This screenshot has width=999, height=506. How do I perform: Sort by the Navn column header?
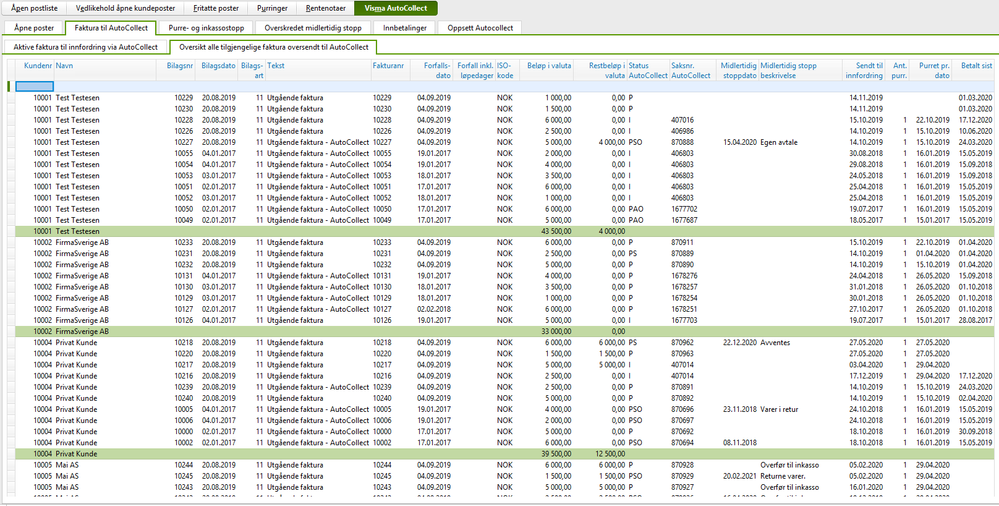pos(105,70)
